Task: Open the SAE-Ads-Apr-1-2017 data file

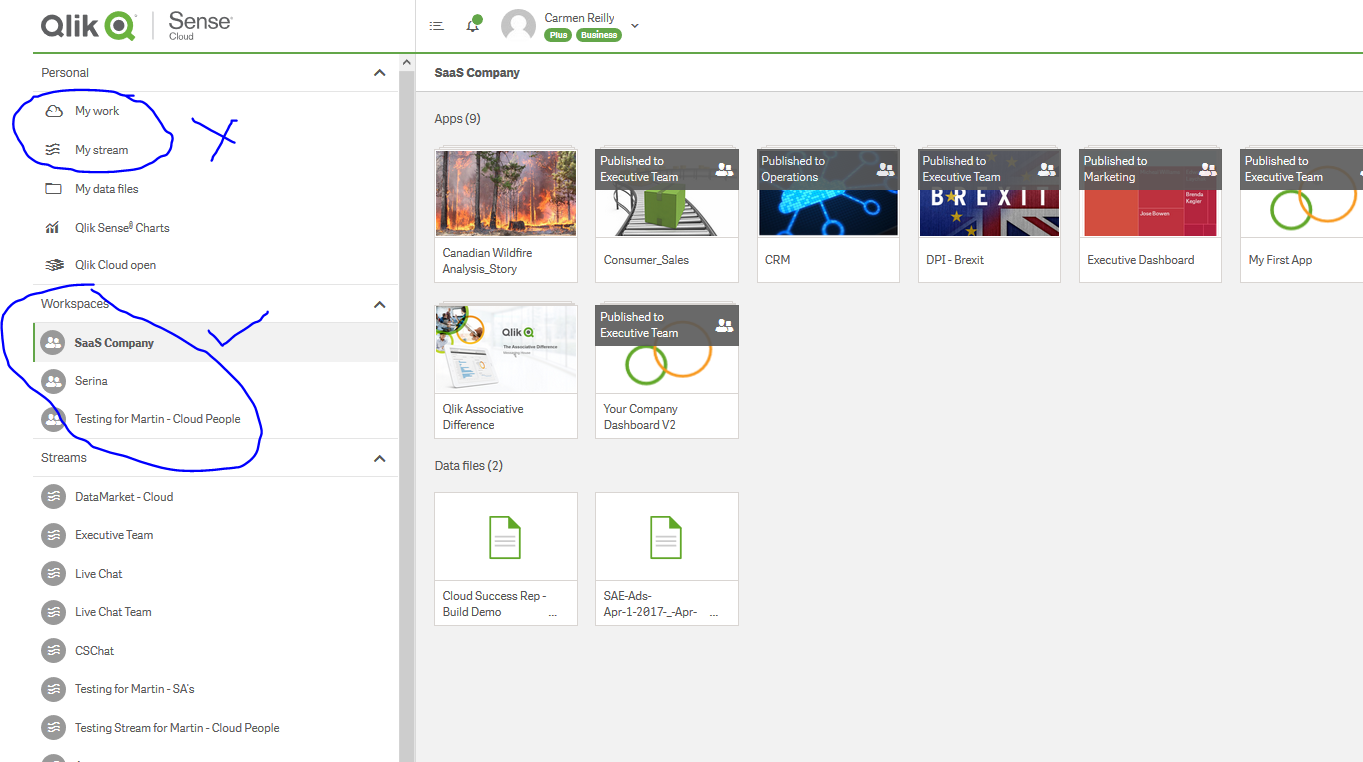Action: [x=667, y=558]
